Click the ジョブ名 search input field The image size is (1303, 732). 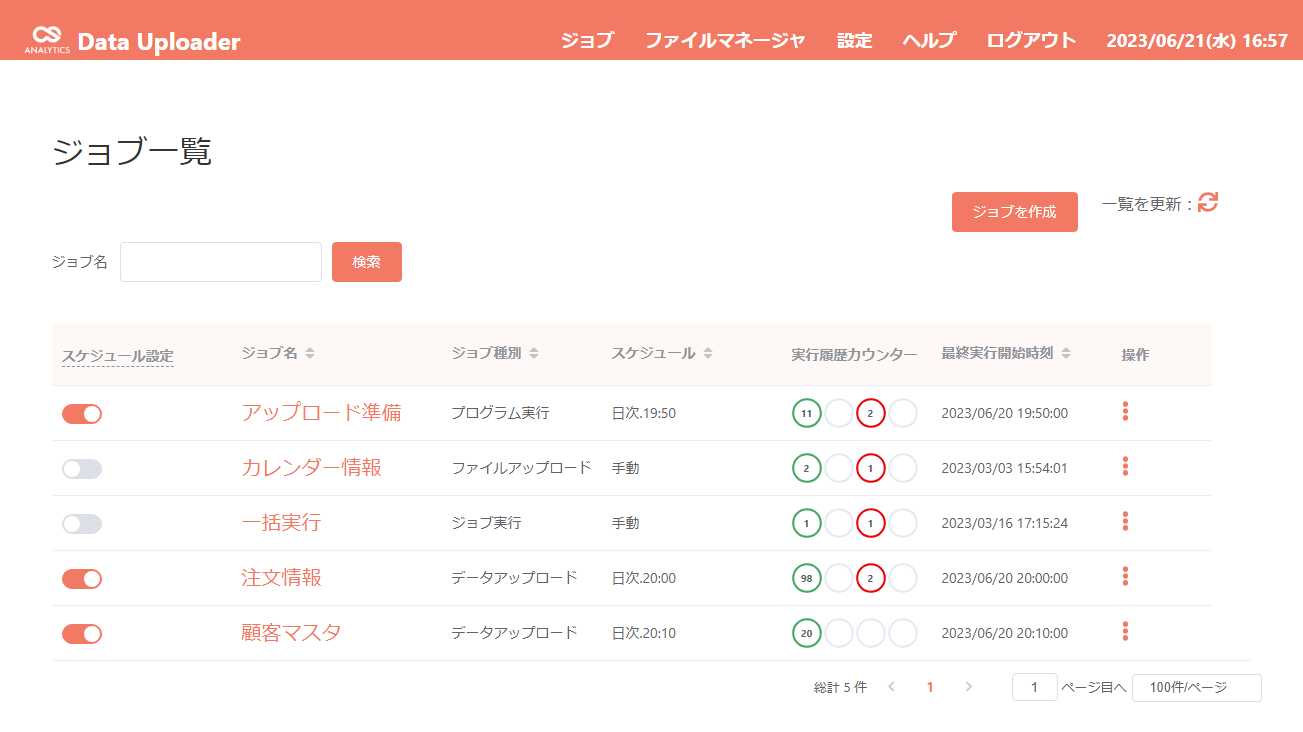point(221,262)
